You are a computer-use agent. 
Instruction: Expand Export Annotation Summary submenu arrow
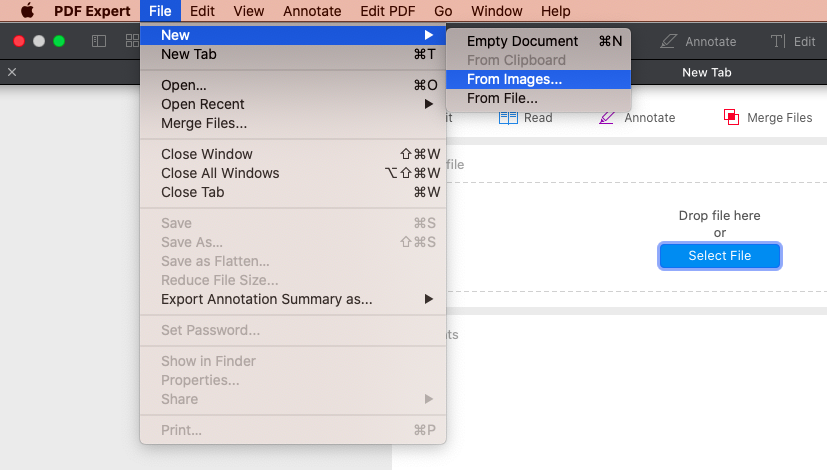[x=428, y=299]
